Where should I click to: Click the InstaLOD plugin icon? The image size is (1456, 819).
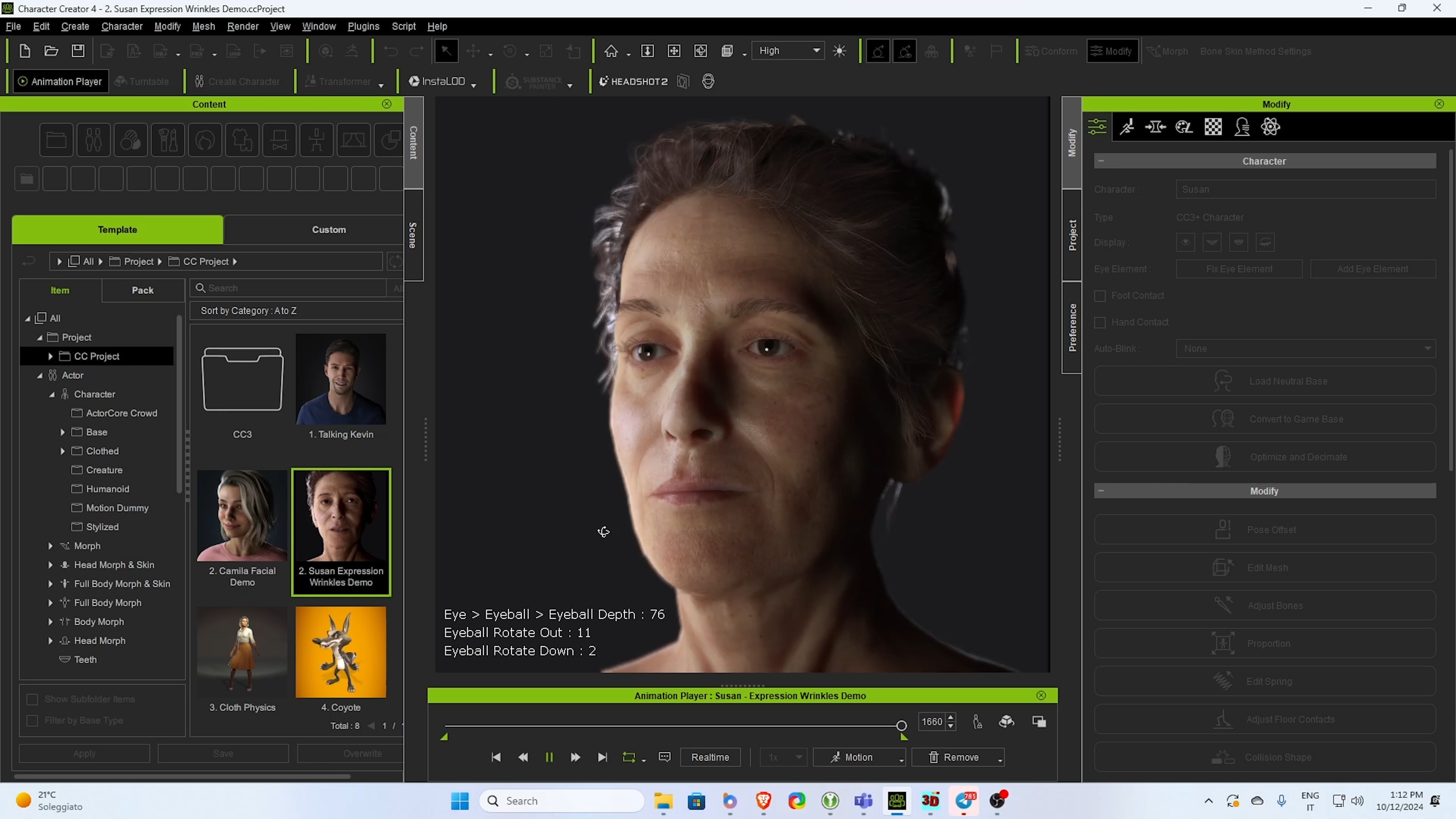point(438,82)
